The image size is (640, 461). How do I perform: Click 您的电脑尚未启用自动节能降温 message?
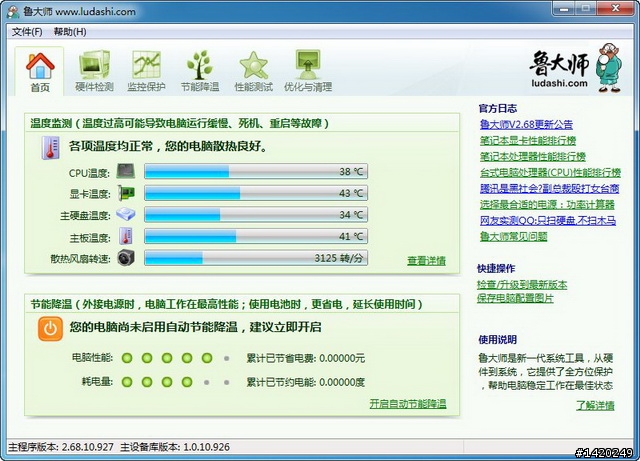(x=195, y=327)
